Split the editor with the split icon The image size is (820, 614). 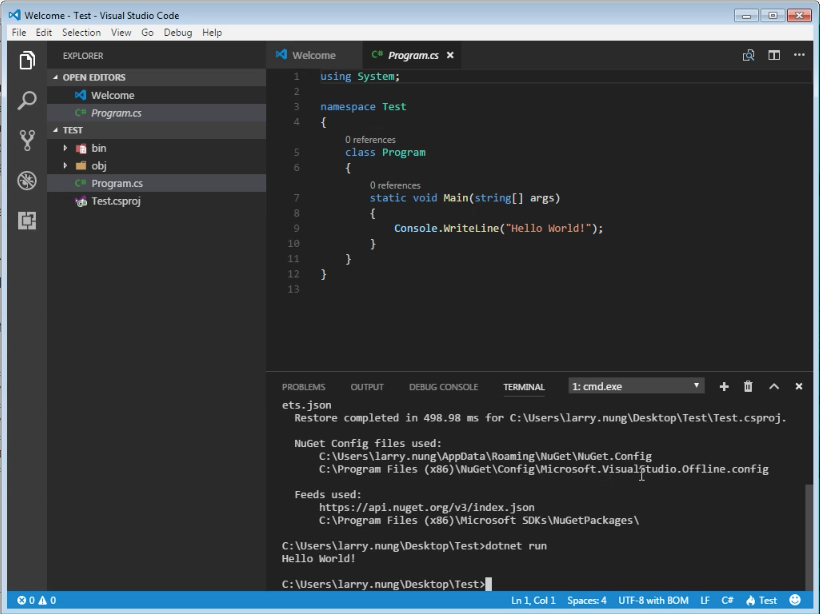point(774,55)
